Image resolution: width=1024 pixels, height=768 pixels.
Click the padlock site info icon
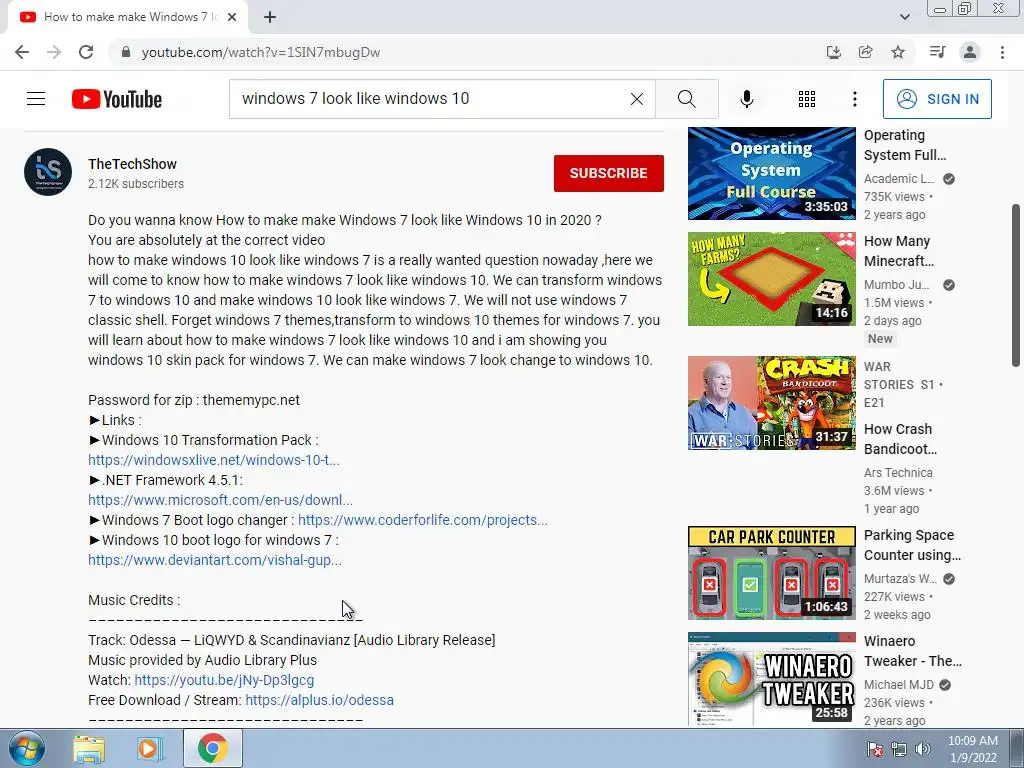click(x=126, y=52)
